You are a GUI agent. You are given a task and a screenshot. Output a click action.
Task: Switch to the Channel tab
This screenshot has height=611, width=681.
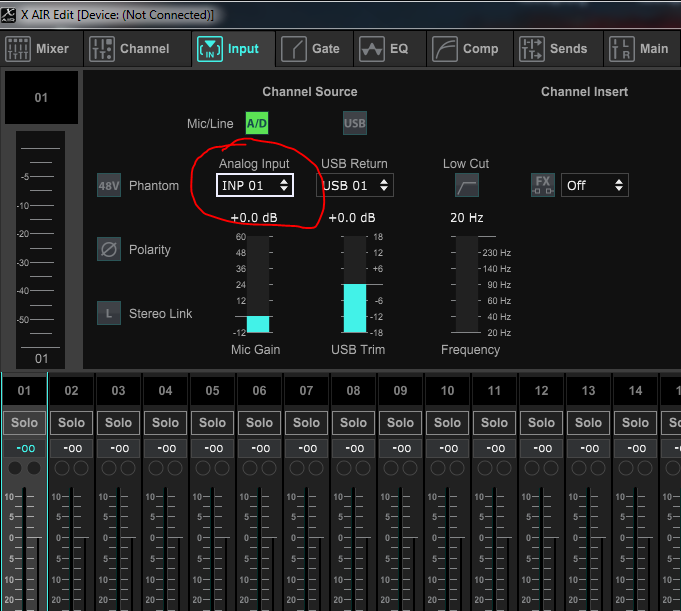click(137, 49)
